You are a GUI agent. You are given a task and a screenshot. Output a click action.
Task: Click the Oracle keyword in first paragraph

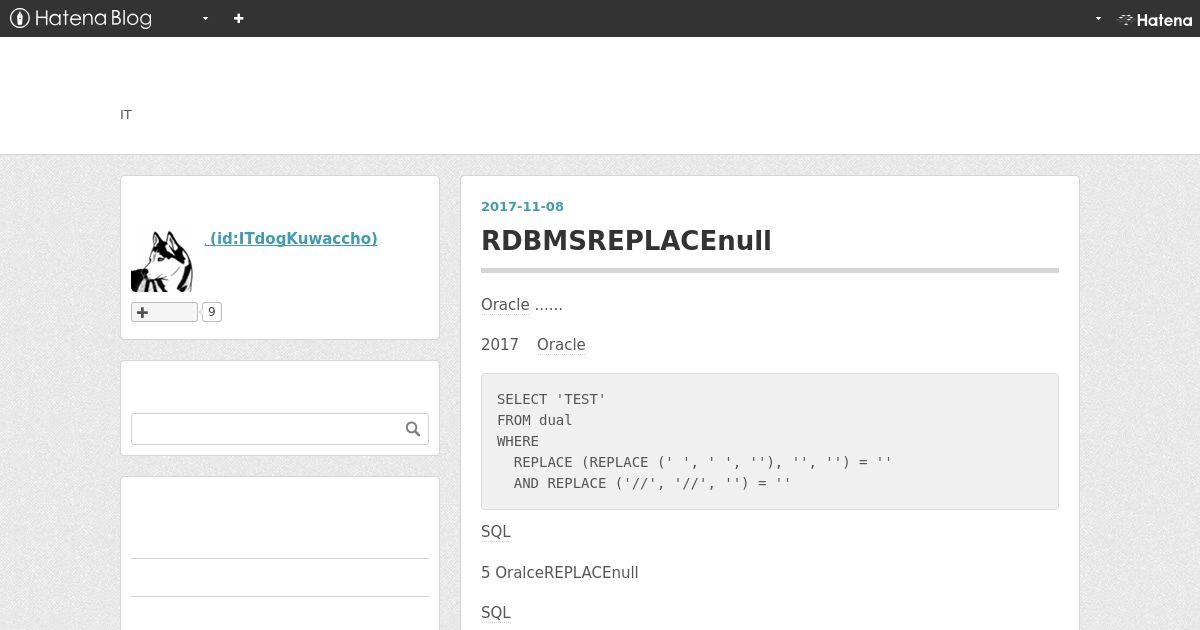click(505, 305)
